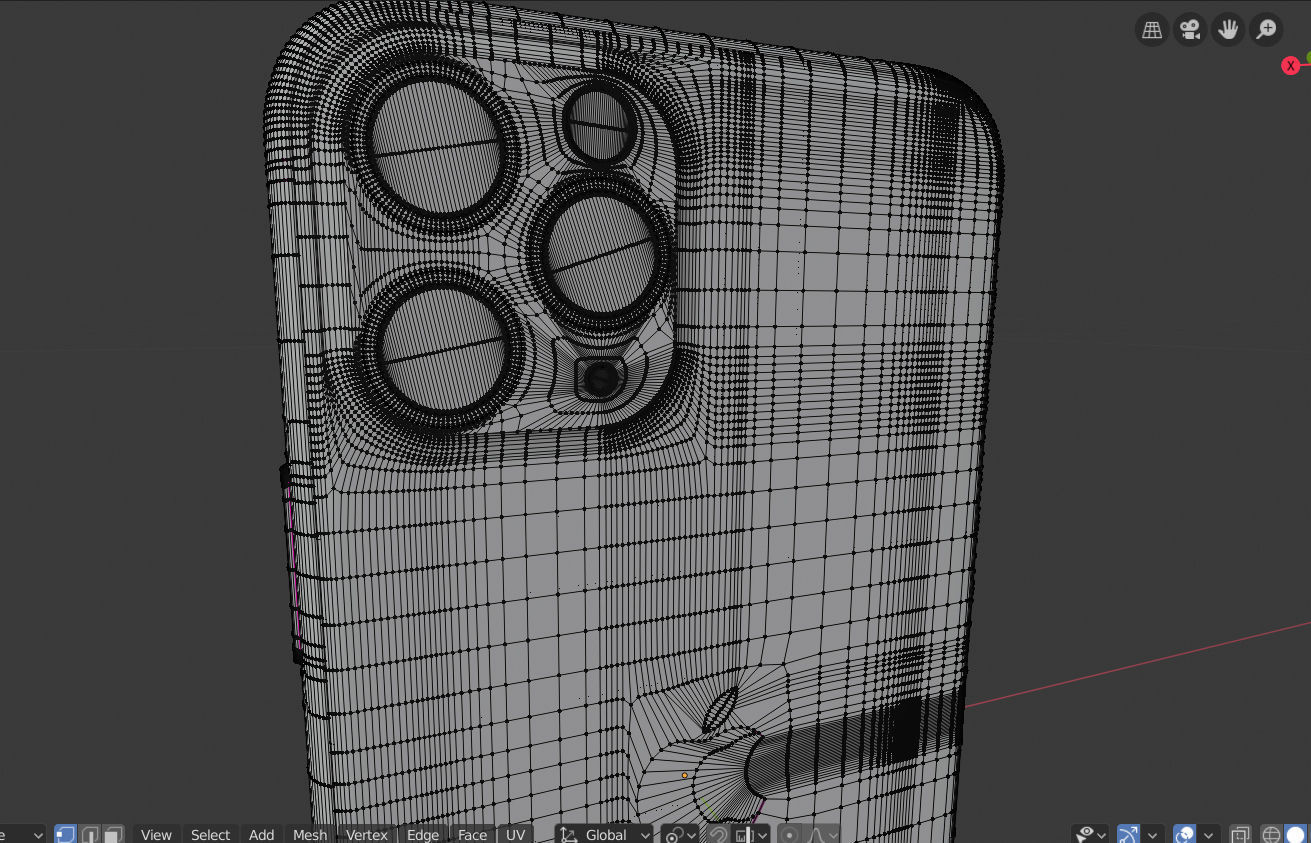The height and width of the screenshot is (843, 1311).
Task: Enable face select mode
Action: tap(113, 834)
